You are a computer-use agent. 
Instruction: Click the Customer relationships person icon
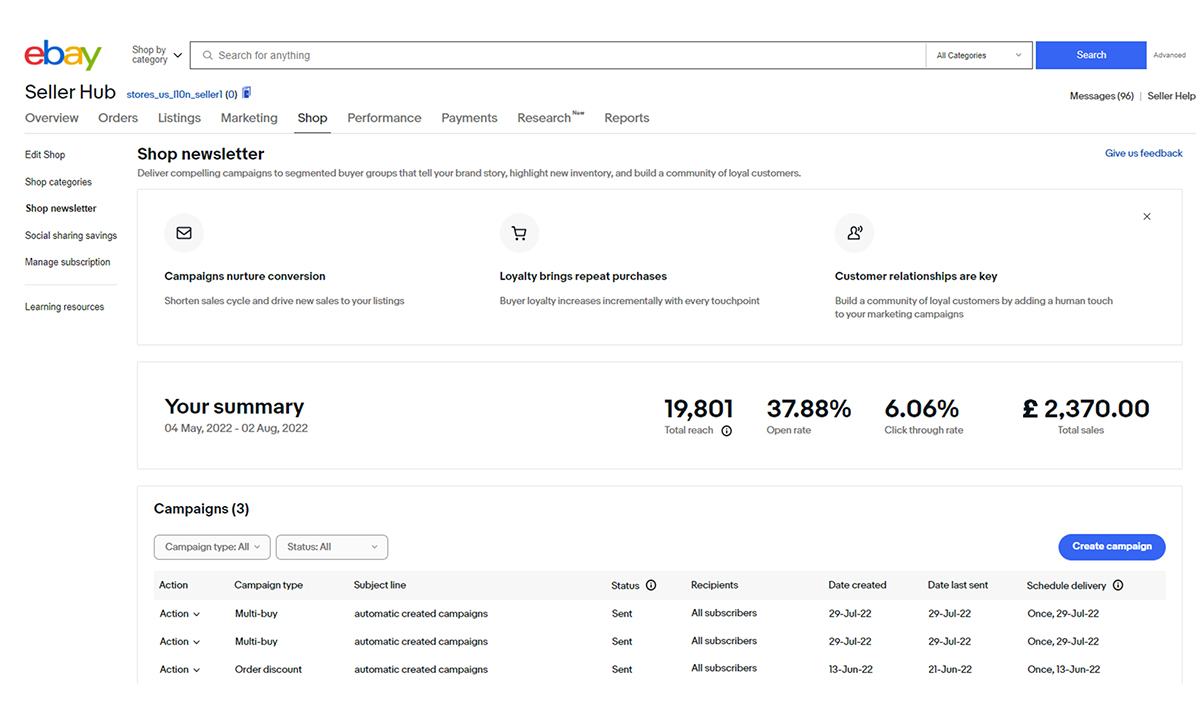point(854,233)
